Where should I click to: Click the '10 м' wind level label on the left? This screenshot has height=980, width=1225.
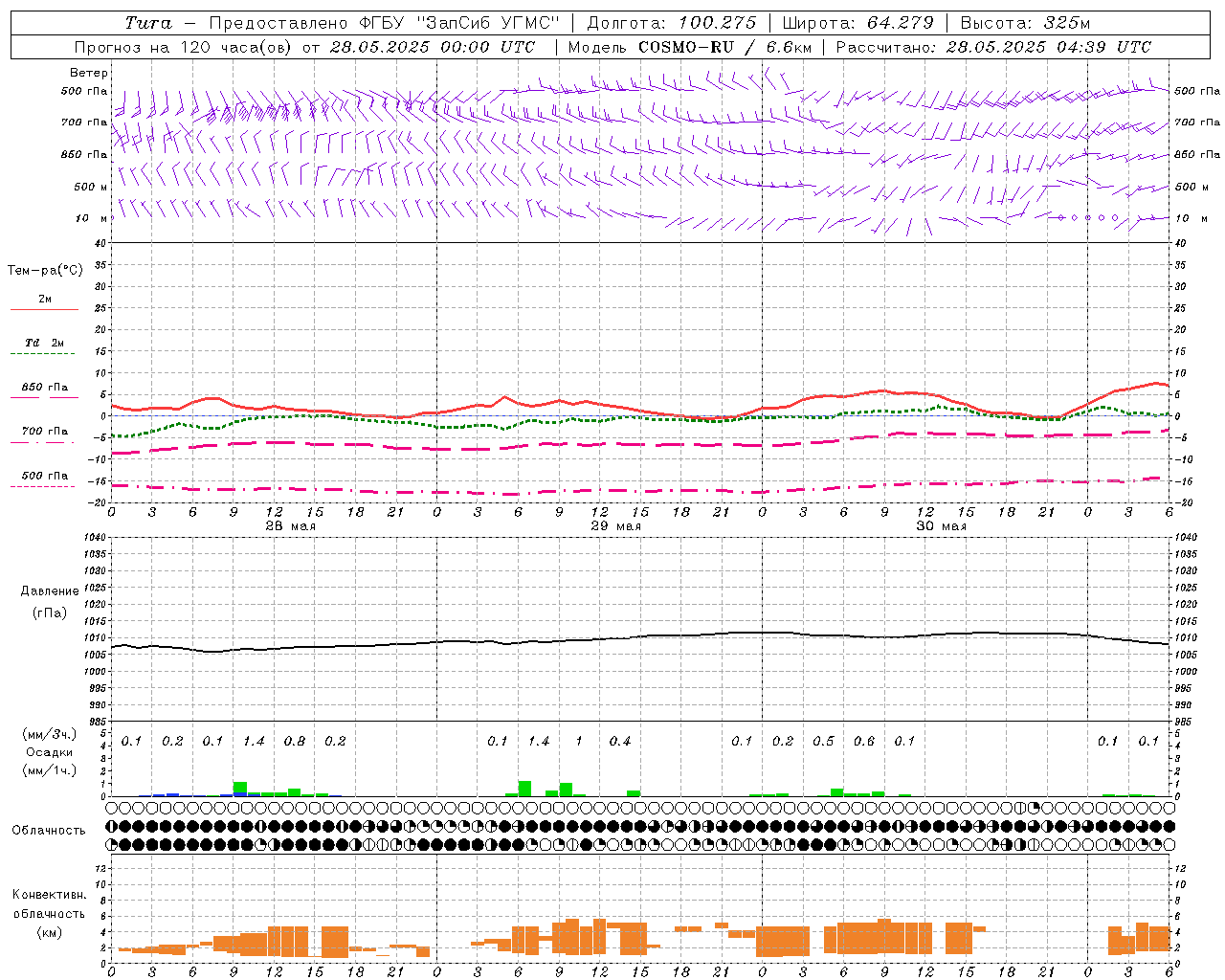coord(91,218)
